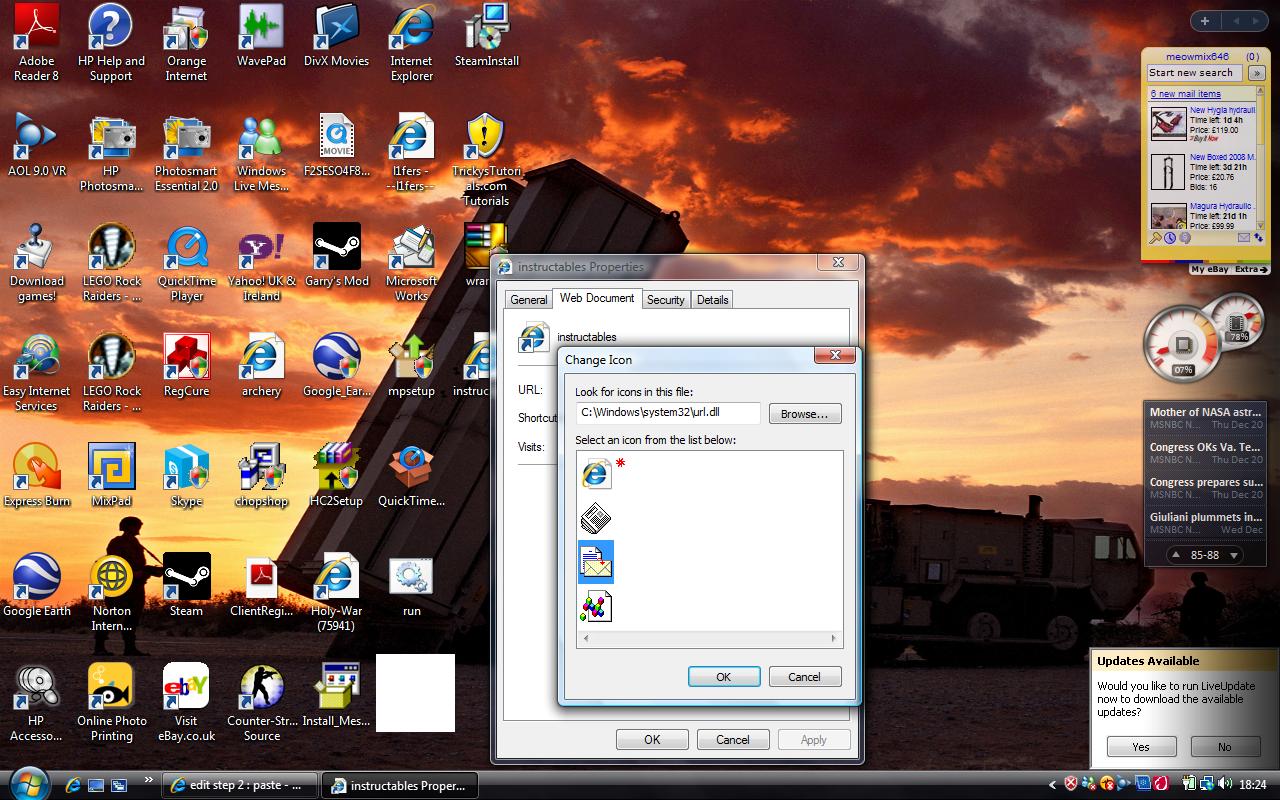Select the RegCure desktop icon
Viewport: 1280px width, 800px height.
pyautogui.click(x=186, y=366)
